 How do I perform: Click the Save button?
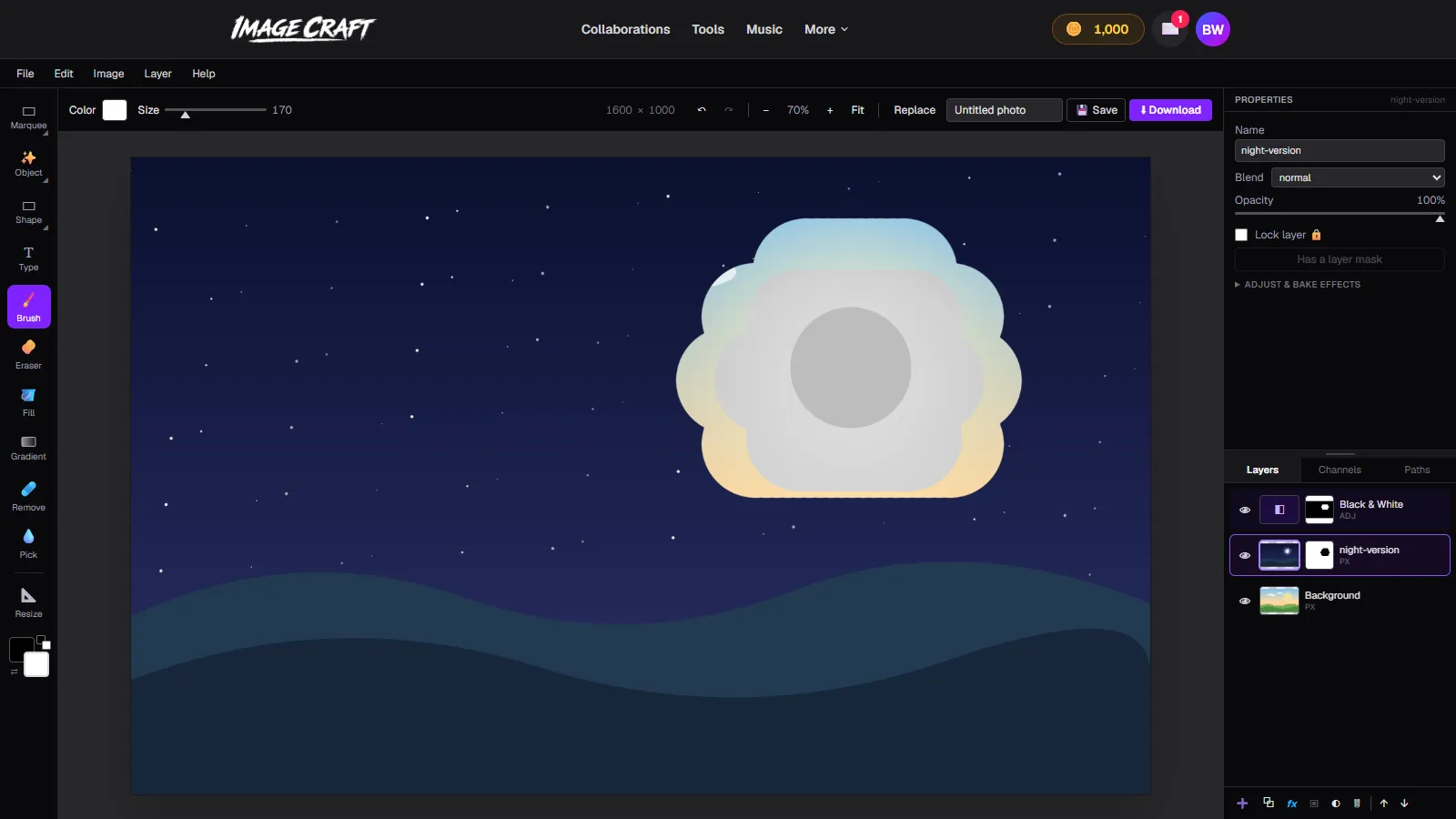(x=1096, y=110)
